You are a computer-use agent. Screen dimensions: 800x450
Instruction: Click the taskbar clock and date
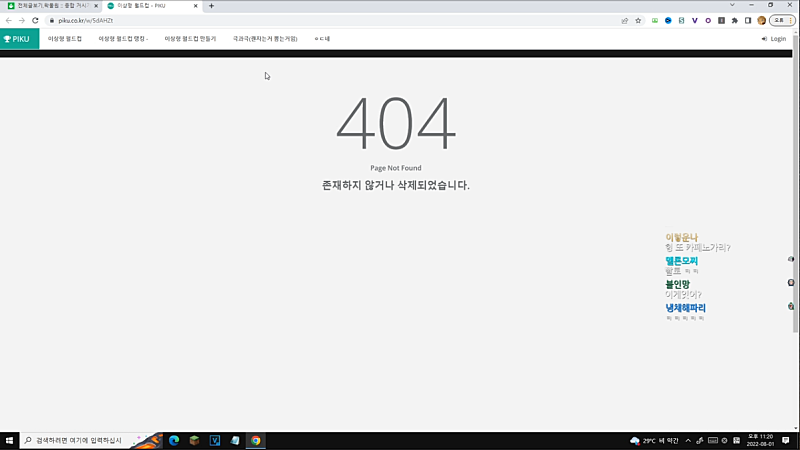tap(761, 440)
